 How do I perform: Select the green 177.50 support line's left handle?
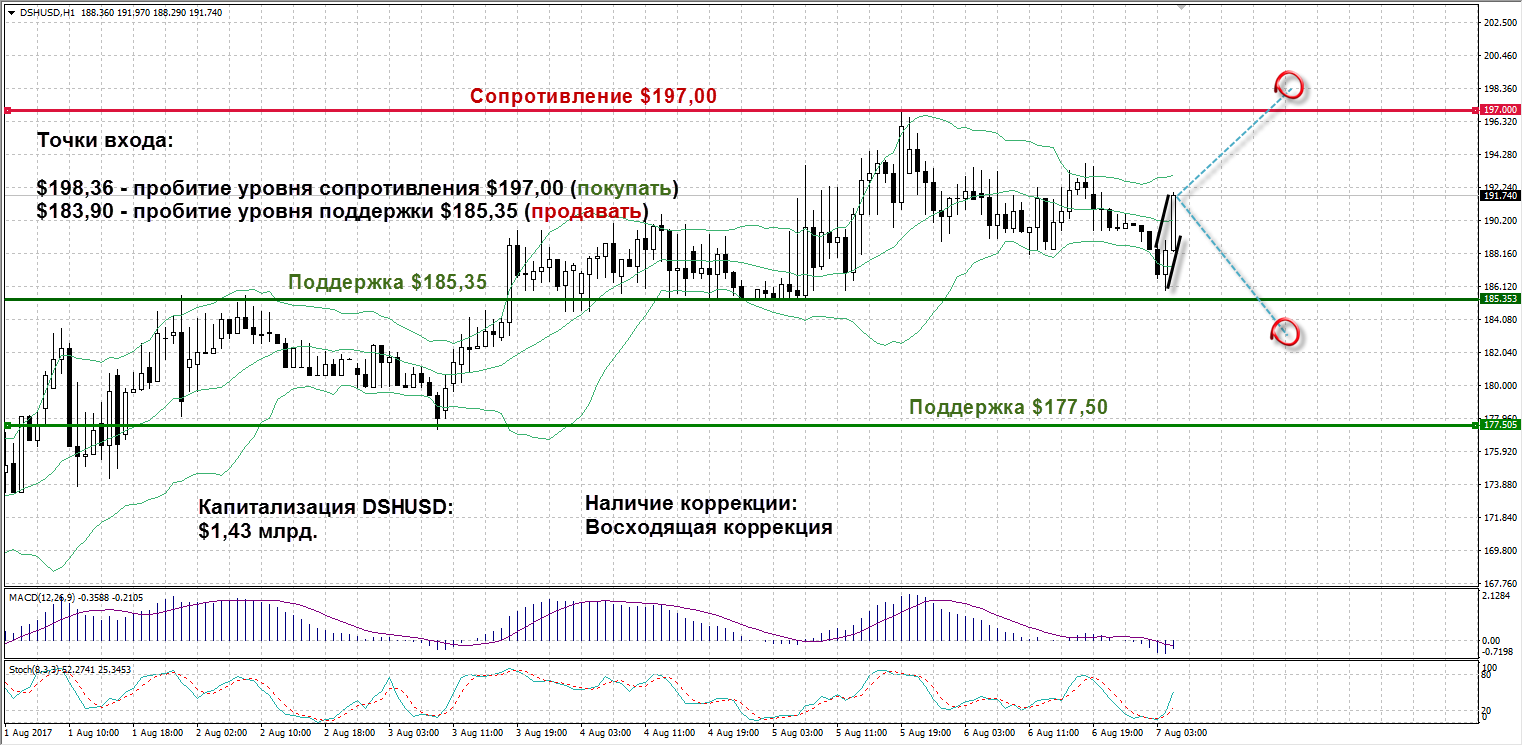click(x=8, y=425)
